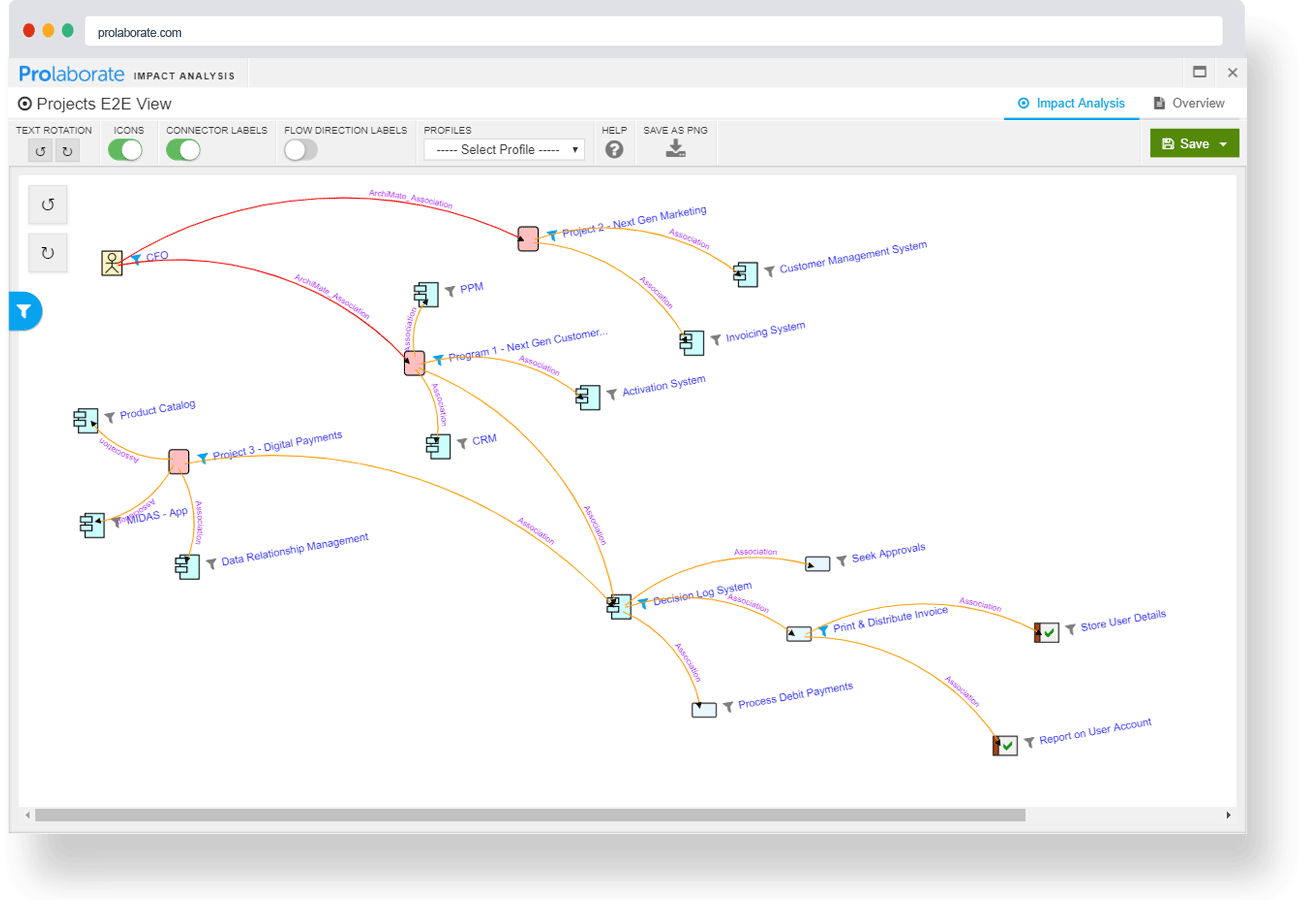Click the Print & Distribute Invoice node icon
The width and height of the screenshot is (1299, 900).
799,634
